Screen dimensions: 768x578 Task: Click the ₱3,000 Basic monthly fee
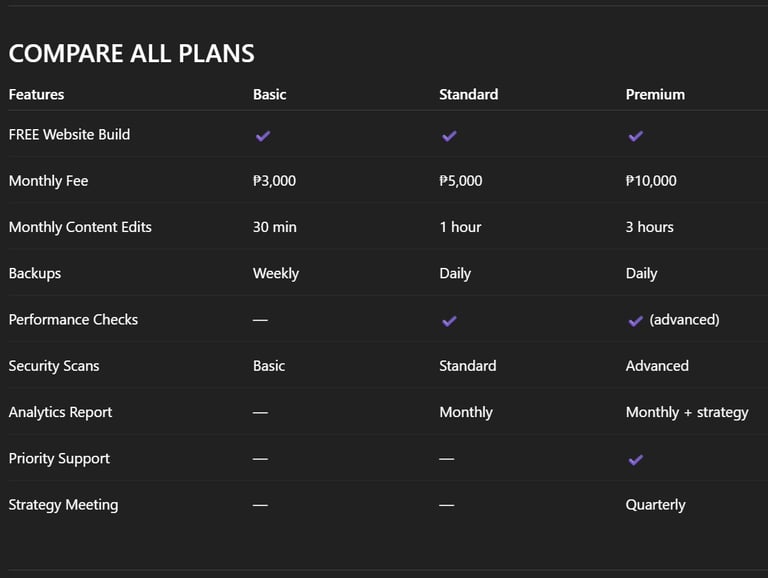click(274, 181)
